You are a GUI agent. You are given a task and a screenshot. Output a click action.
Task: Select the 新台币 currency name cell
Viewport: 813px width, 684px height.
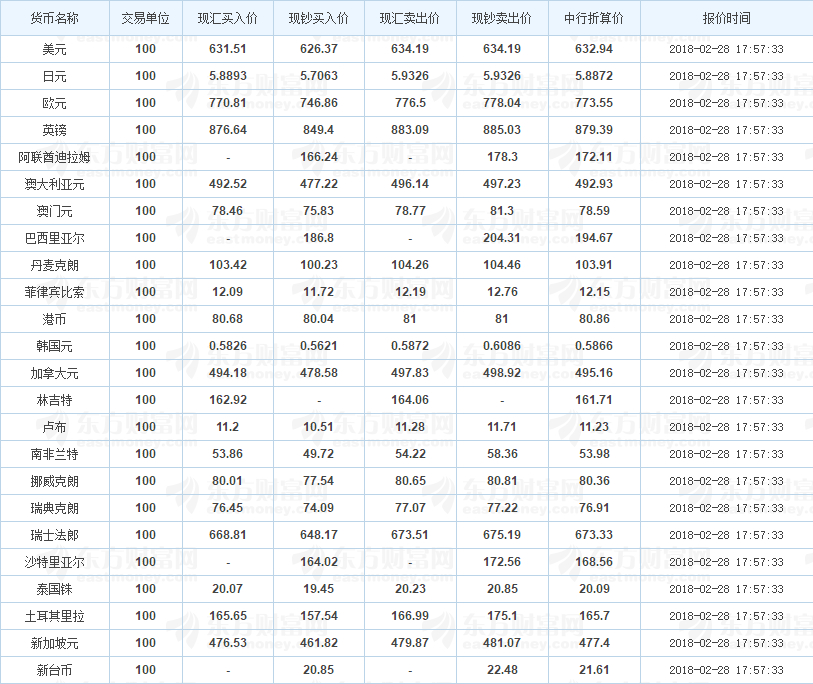[x=54, y=669]
